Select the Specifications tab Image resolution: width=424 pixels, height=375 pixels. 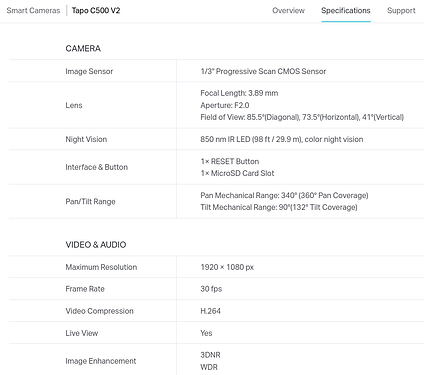pyautogui.click(x=346, y=11)
